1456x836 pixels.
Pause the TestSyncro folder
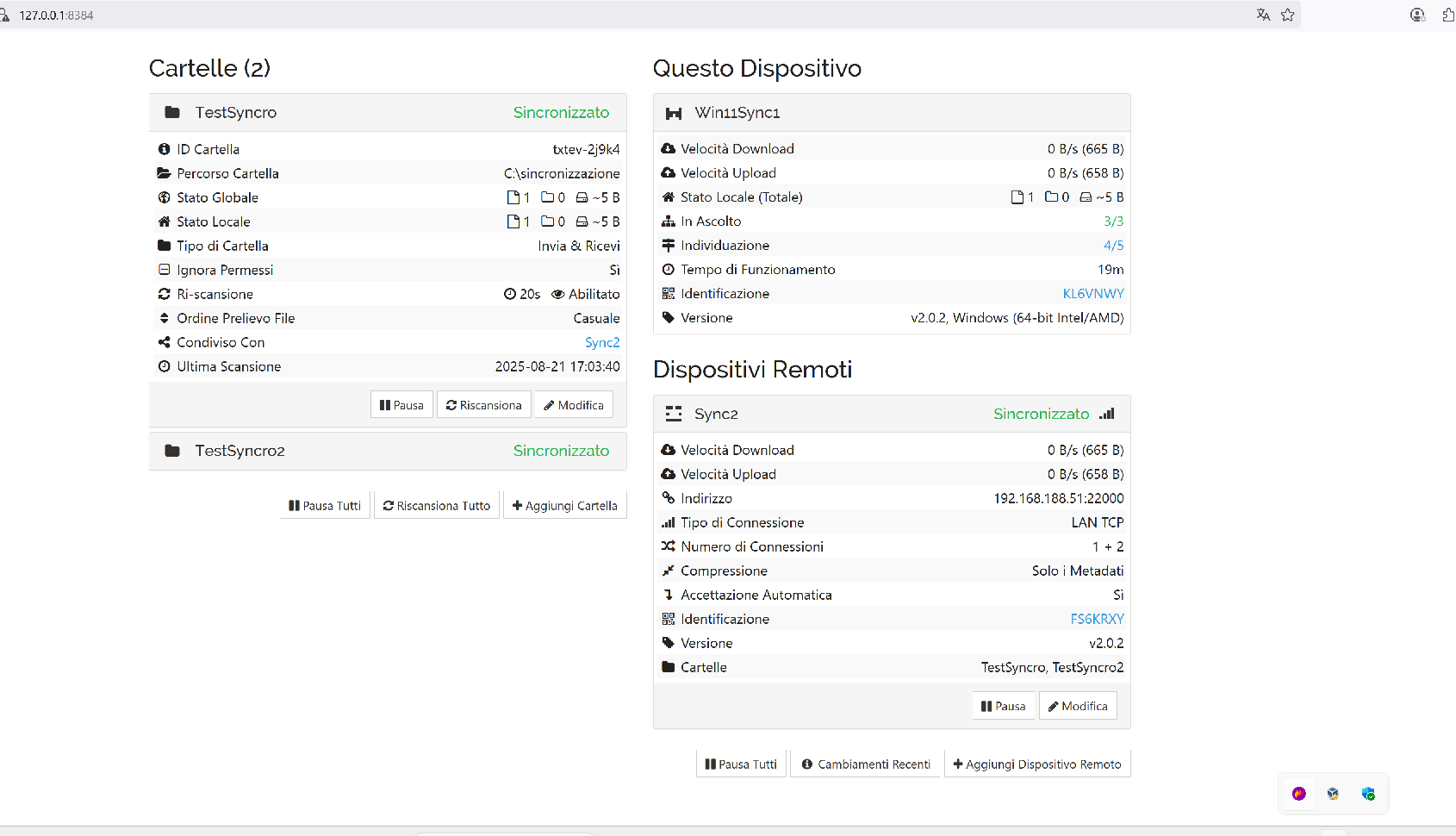coord(401,405)
